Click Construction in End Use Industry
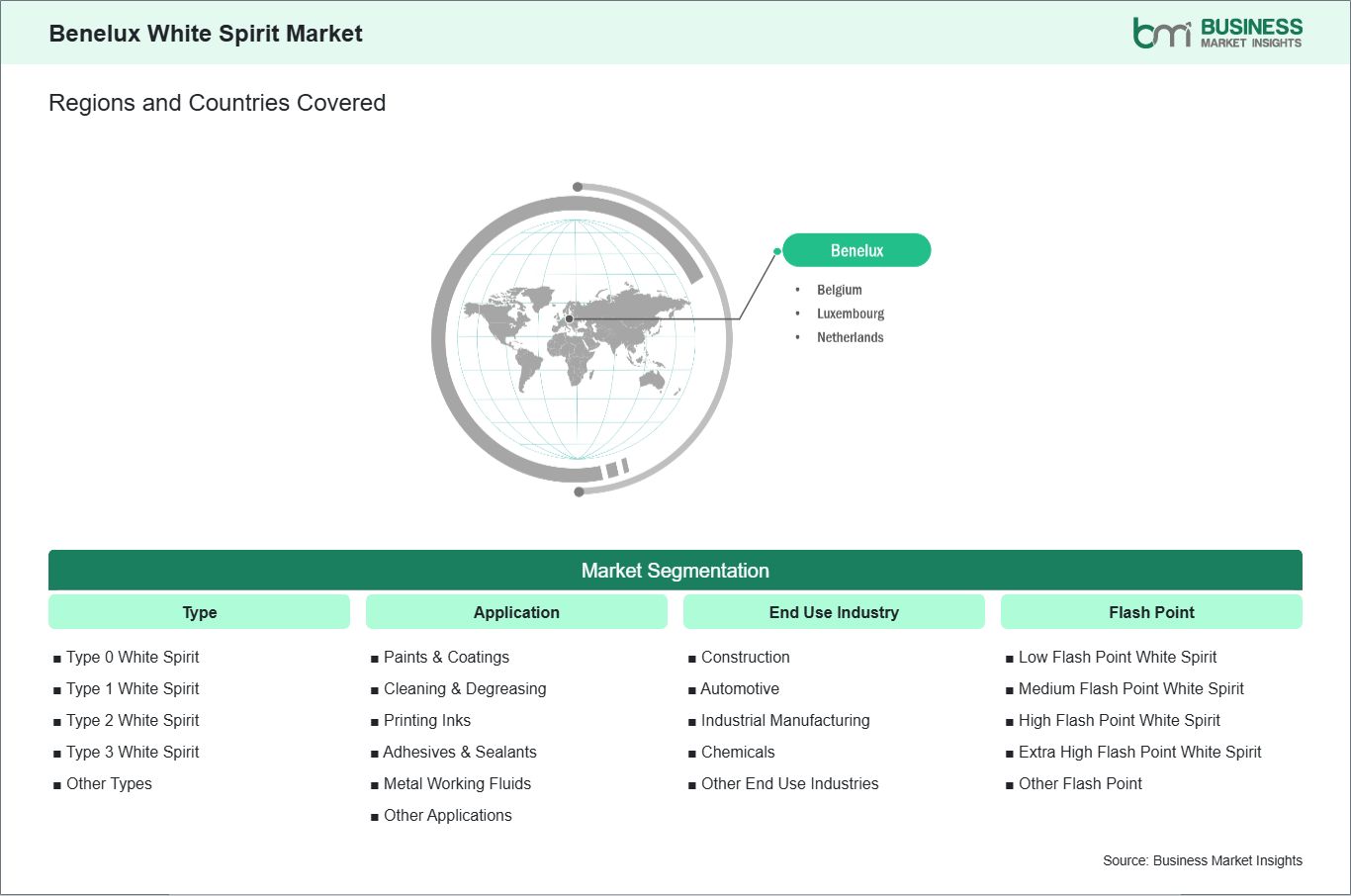Image resolution: width=1351 pixels, height=896 pixels. pyautogui.click(x=746, y=657)
